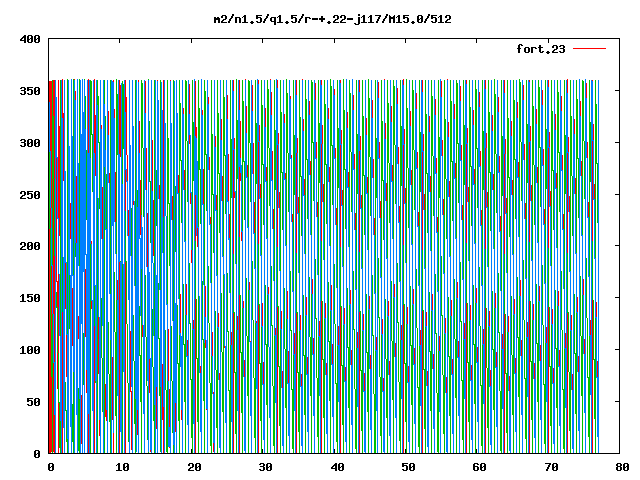This screenshot has width=640, height=480.
Task: Click x-axis label 30
Action: pyautogui.click(x=266, y=467)
